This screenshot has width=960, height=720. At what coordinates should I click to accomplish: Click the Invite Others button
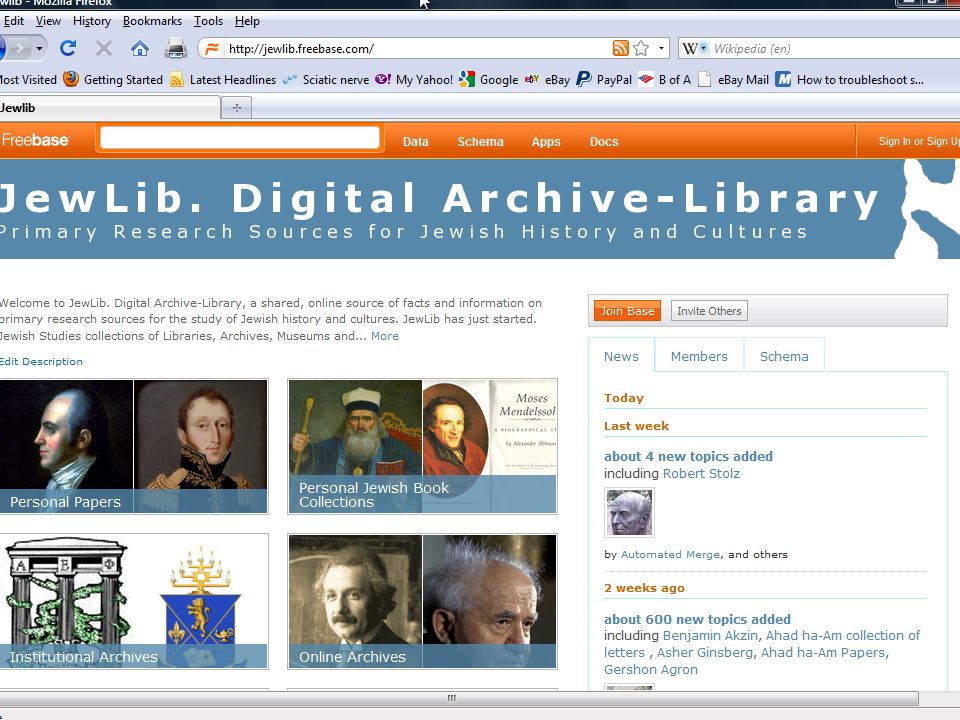tap(709, 311)
